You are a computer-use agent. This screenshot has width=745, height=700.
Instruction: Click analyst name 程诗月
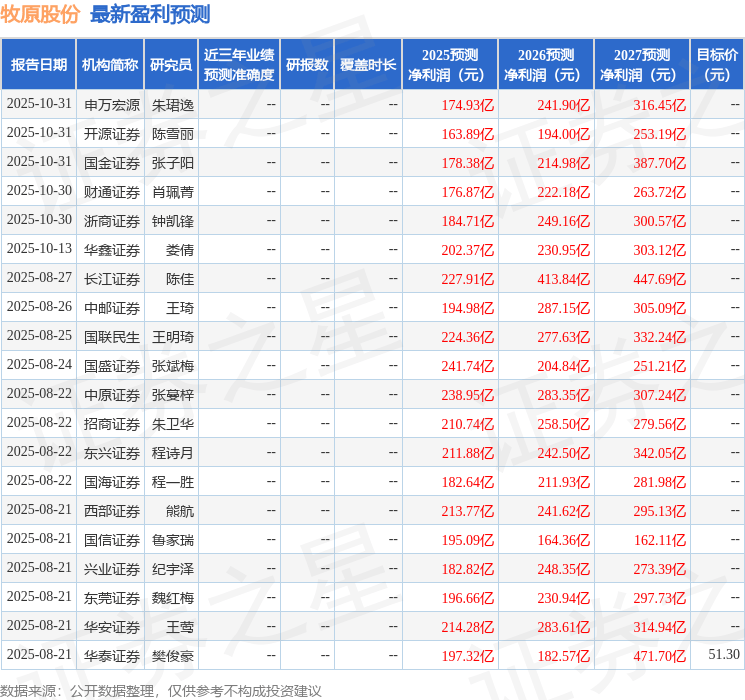173,453
